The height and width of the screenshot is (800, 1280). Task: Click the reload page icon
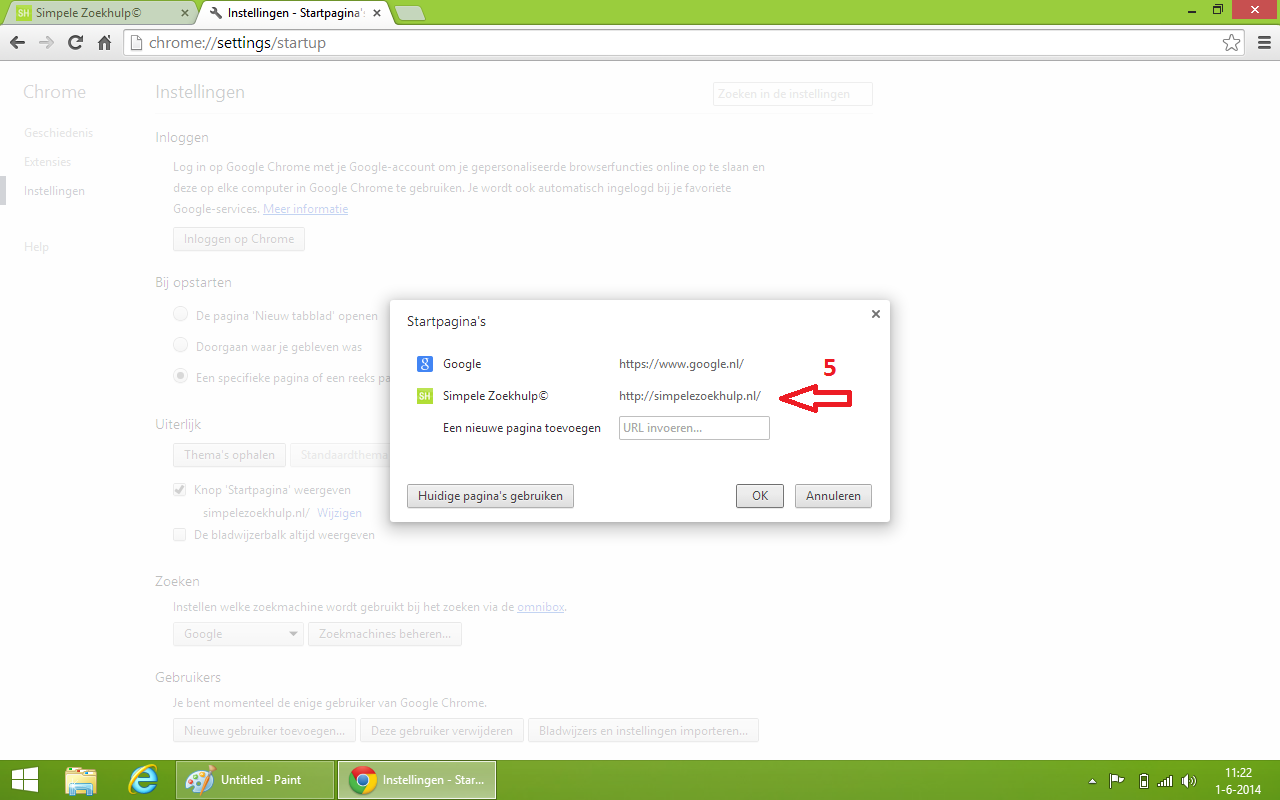click(x=75, y=43)
